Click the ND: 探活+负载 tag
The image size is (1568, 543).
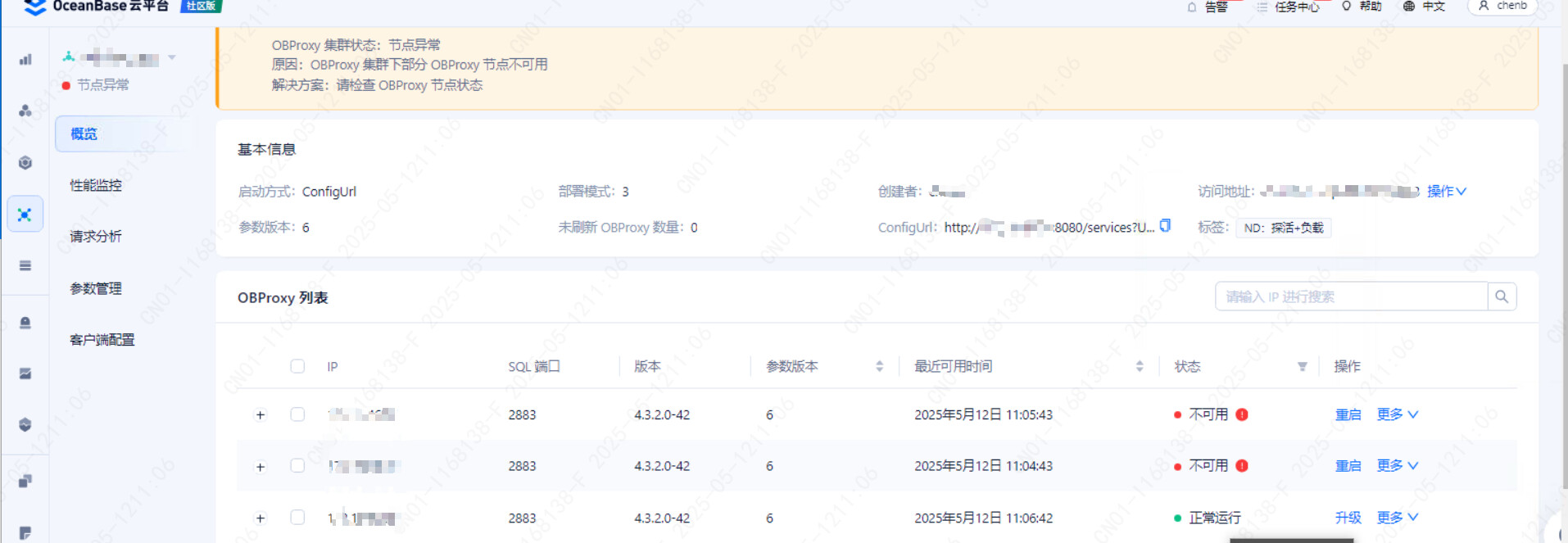point(1283,228)
